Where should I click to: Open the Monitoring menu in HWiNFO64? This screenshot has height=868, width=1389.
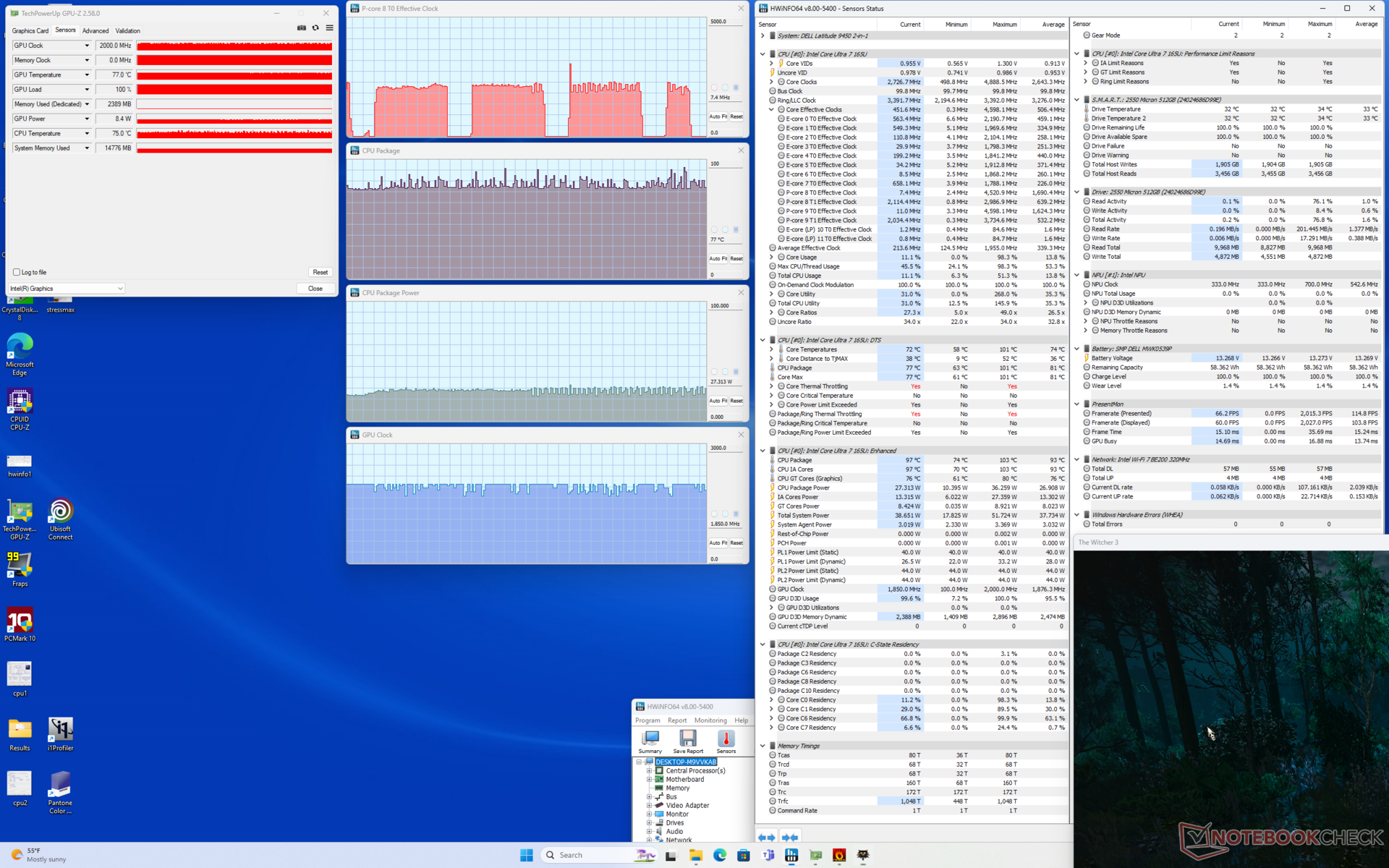tap(710, 720)
